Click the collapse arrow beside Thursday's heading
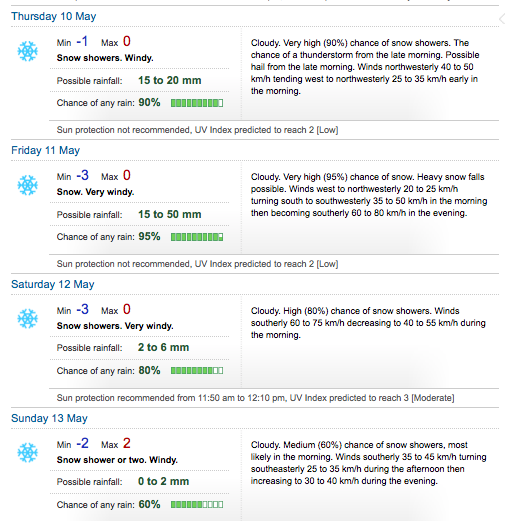The width and height of the screenshot is (505, 521). [x=502, y=19]
